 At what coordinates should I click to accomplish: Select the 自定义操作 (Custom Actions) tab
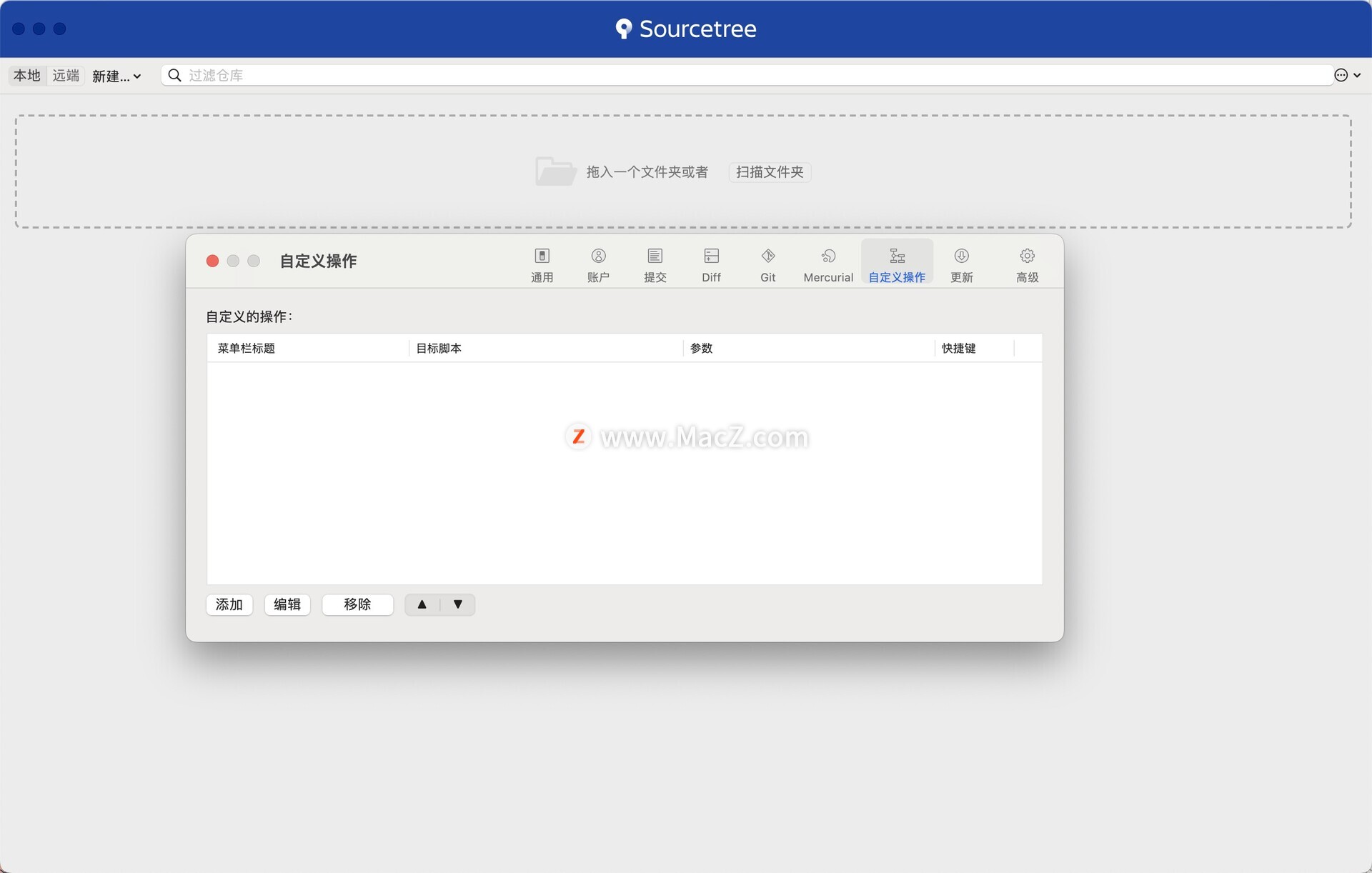897,263
